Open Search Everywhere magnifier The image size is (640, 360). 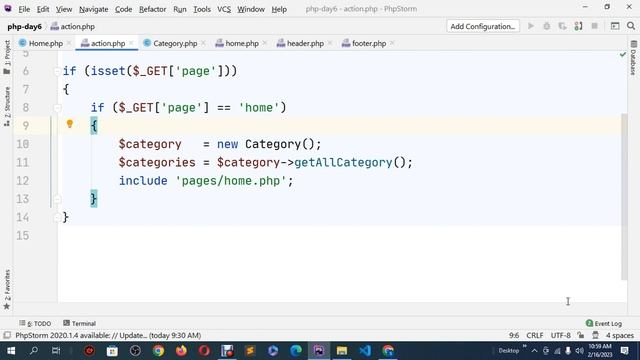(631, 26)
